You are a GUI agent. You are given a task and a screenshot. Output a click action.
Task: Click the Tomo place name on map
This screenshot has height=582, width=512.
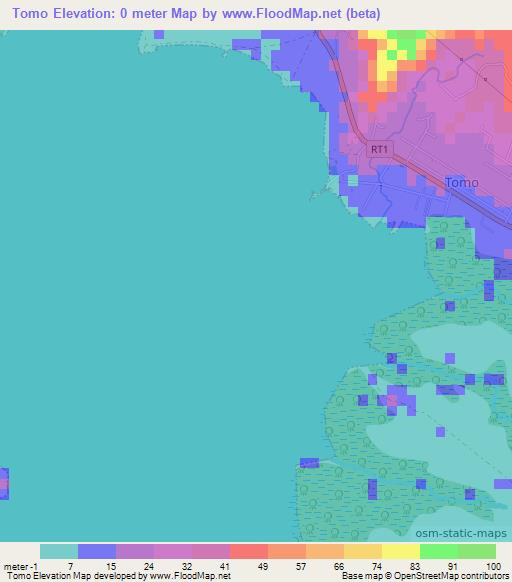click(x=462, y=183)
